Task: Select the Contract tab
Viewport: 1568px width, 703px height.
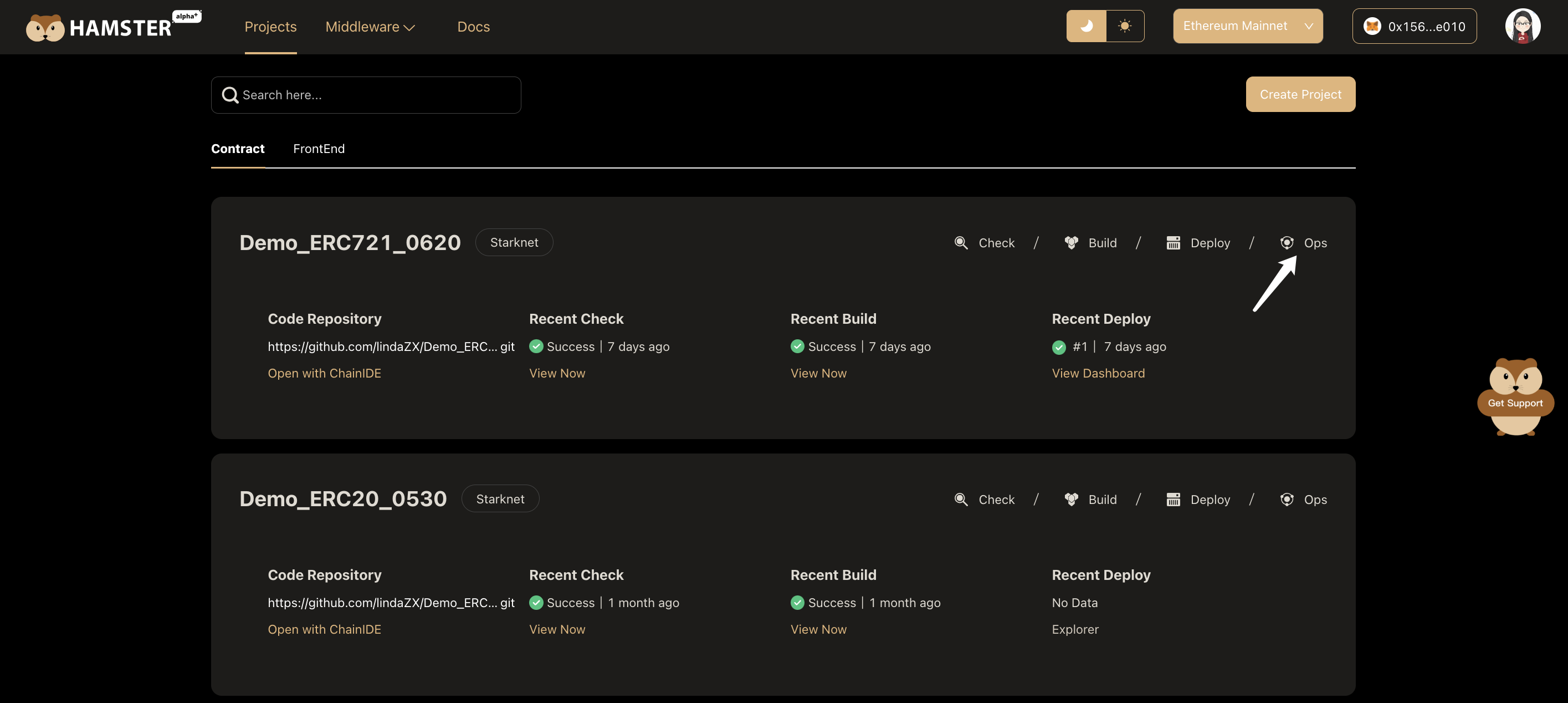Action: tap(237, 149)
